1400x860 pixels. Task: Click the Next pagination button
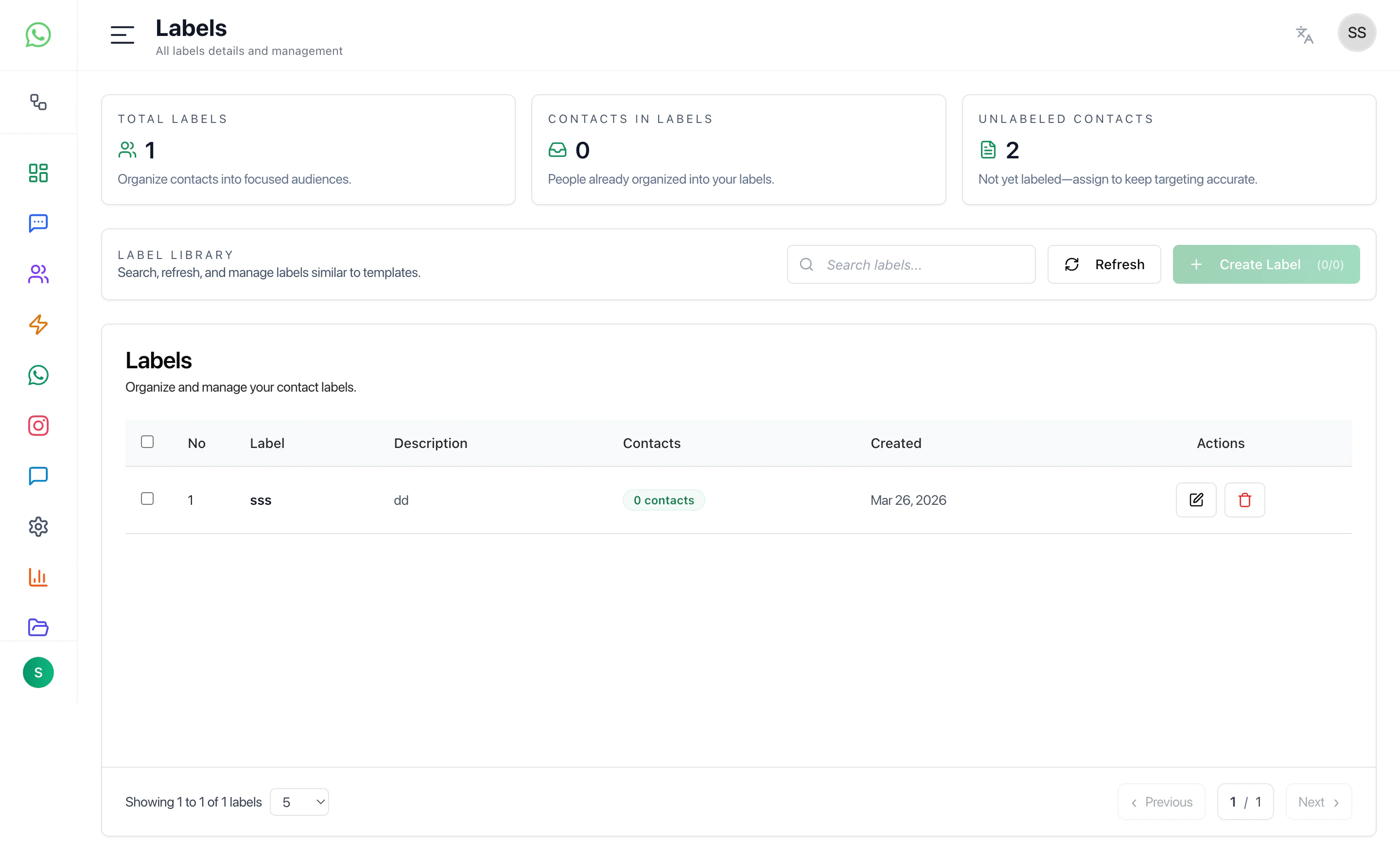tap(1318, 802)
